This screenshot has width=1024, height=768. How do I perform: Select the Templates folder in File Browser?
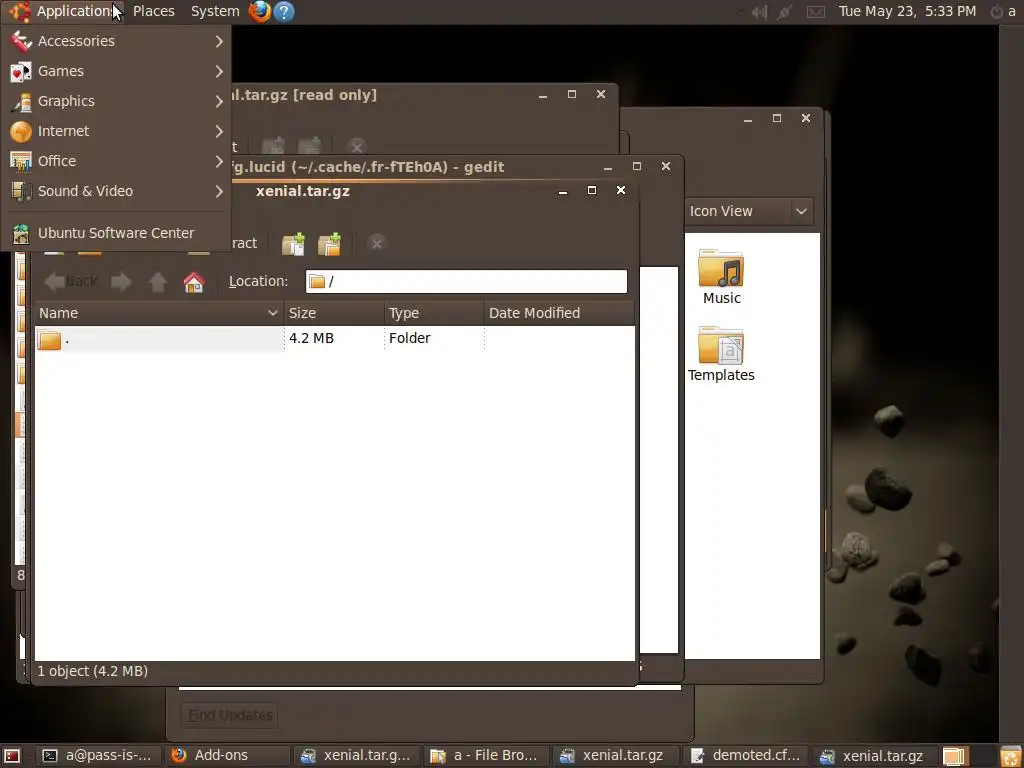pyautogui.click(x=721, y=354)
